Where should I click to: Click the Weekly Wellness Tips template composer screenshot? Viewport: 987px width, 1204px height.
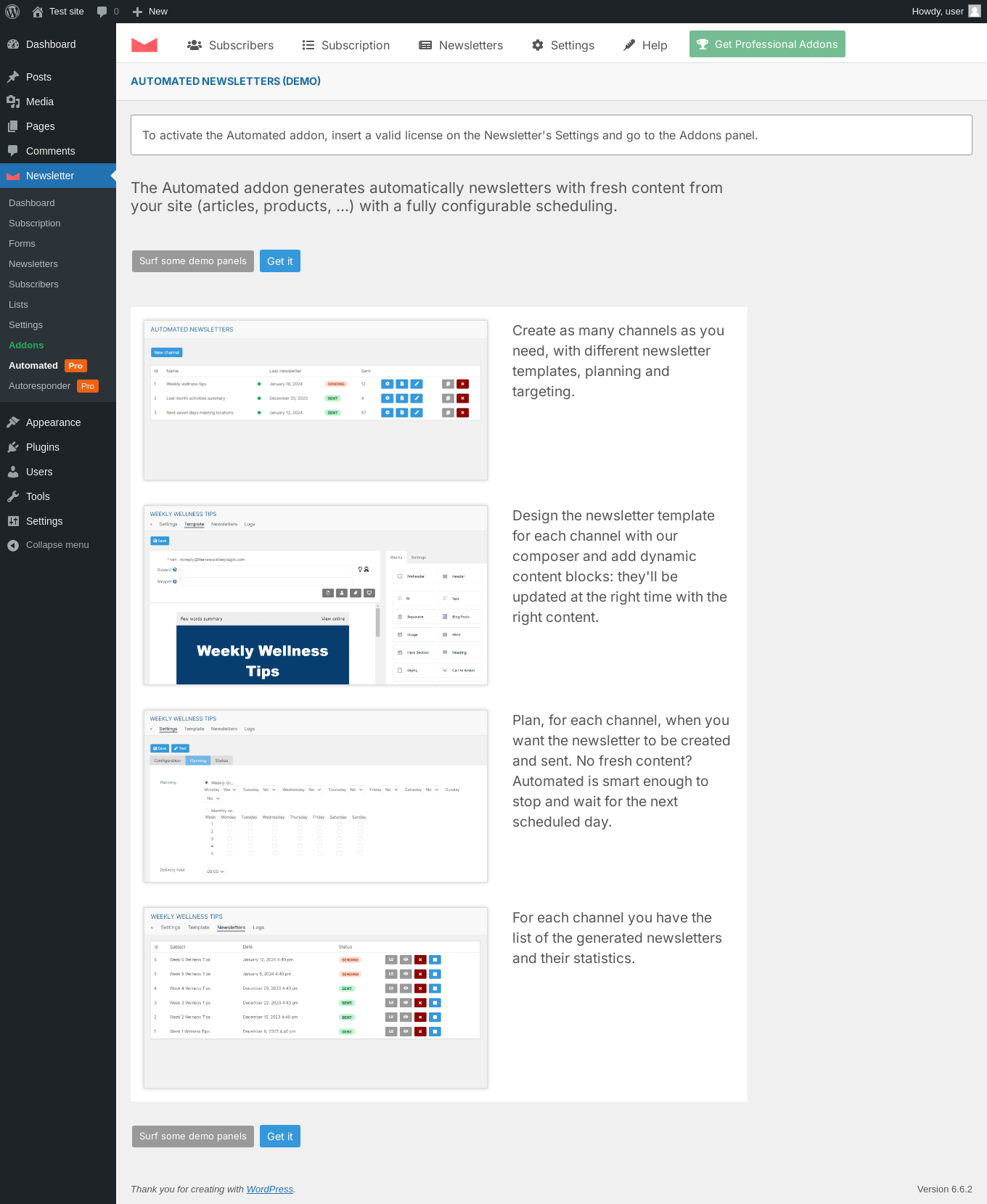(x=316, y=595)
